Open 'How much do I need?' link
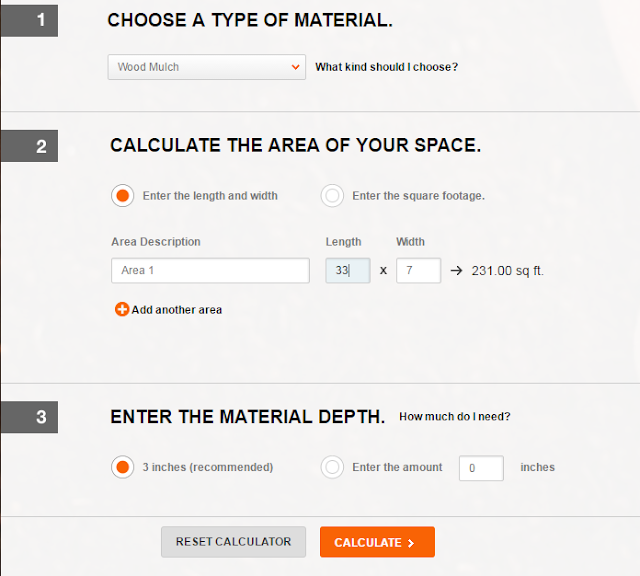Image resolution: width=640 pixels, height=576 pixels. point(455,416)
